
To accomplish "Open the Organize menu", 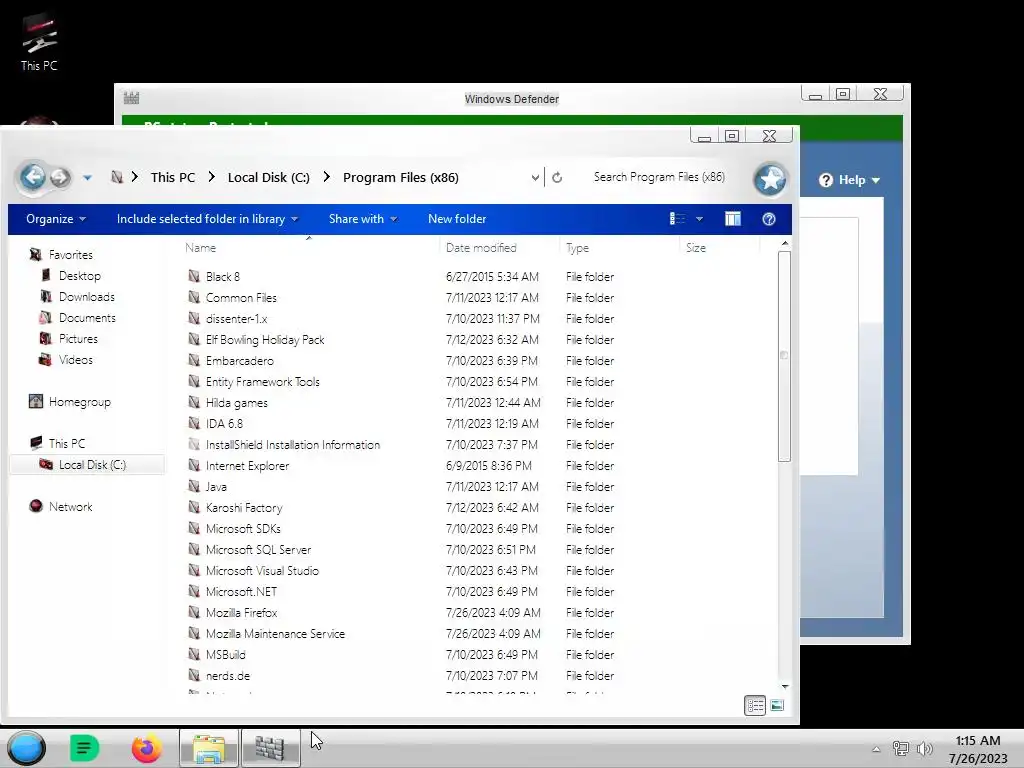I will (56, 219).
